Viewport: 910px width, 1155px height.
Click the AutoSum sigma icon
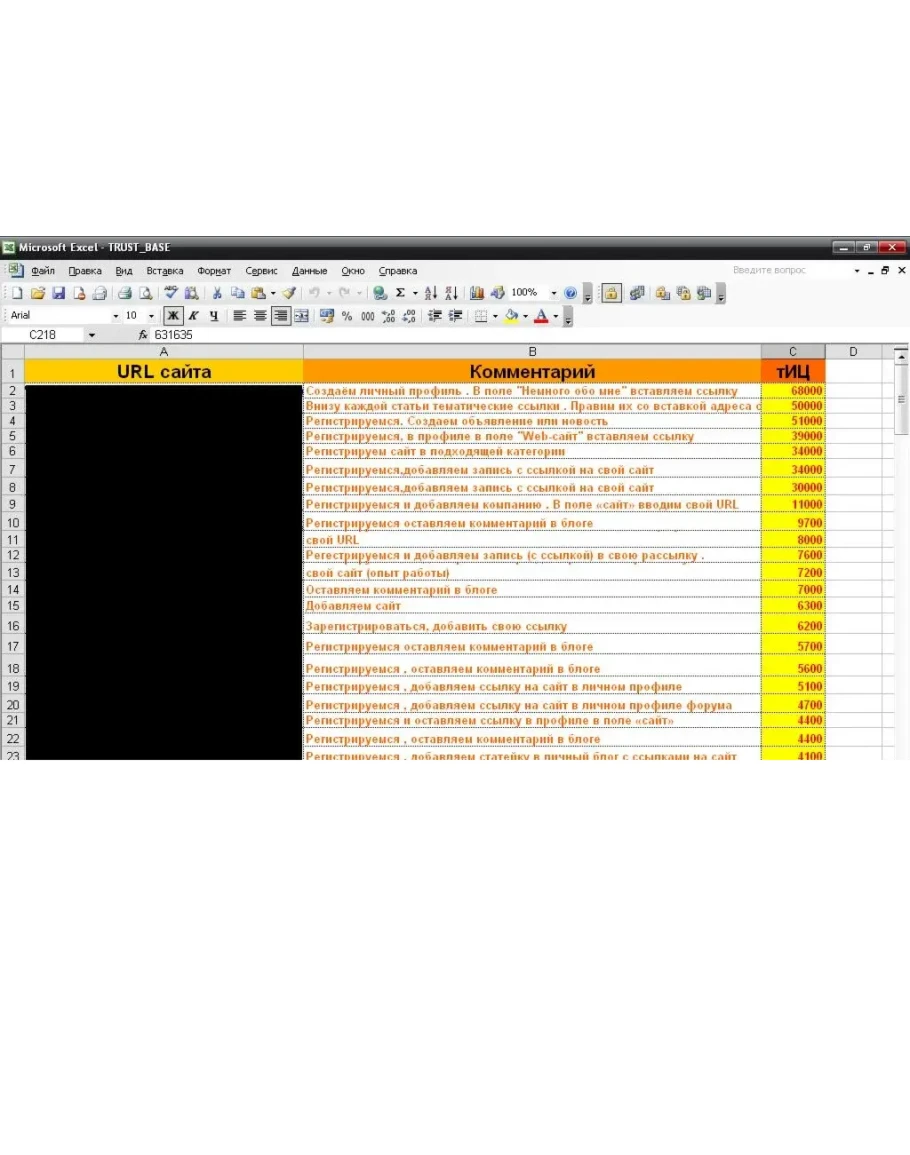400,293
